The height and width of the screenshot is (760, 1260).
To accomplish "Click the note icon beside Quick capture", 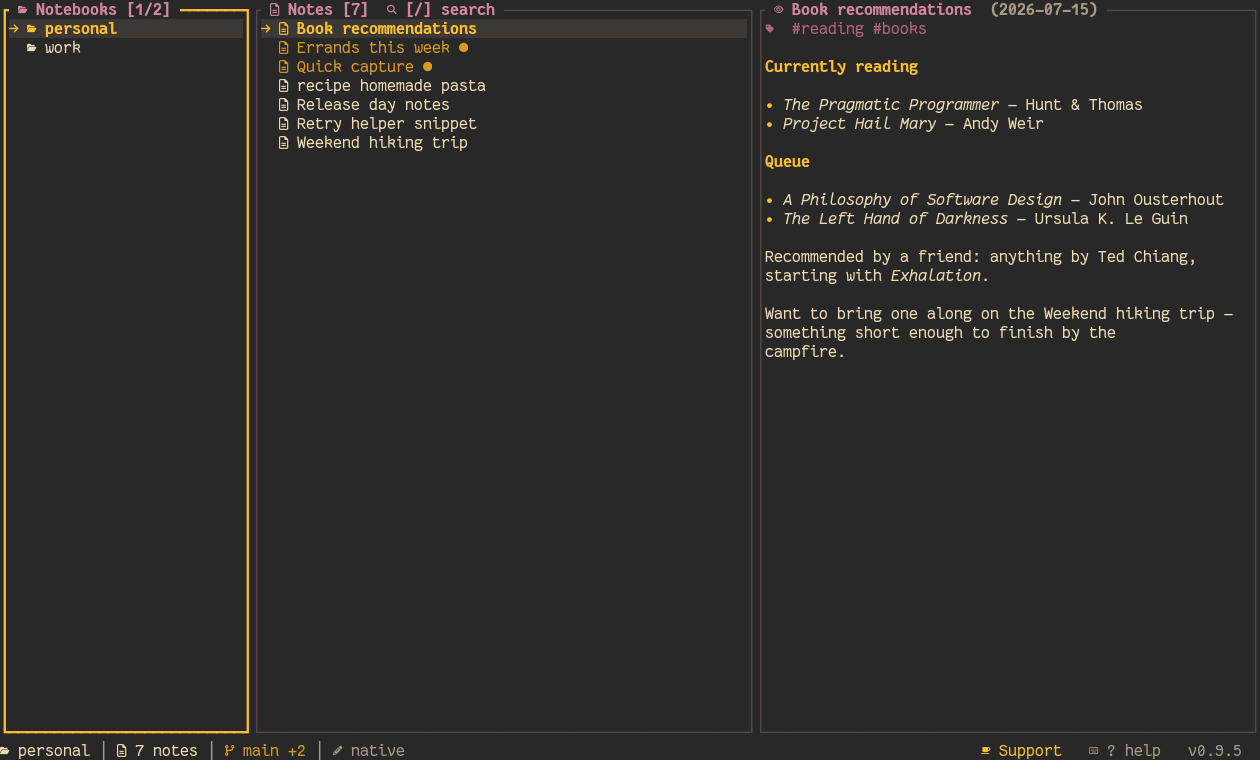I will (284, 67).
